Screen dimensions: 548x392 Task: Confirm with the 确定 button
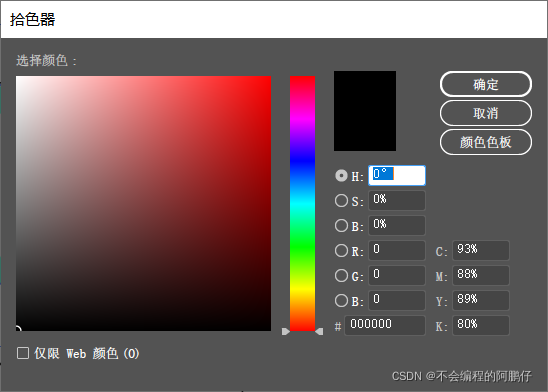[x=486, y=84]
